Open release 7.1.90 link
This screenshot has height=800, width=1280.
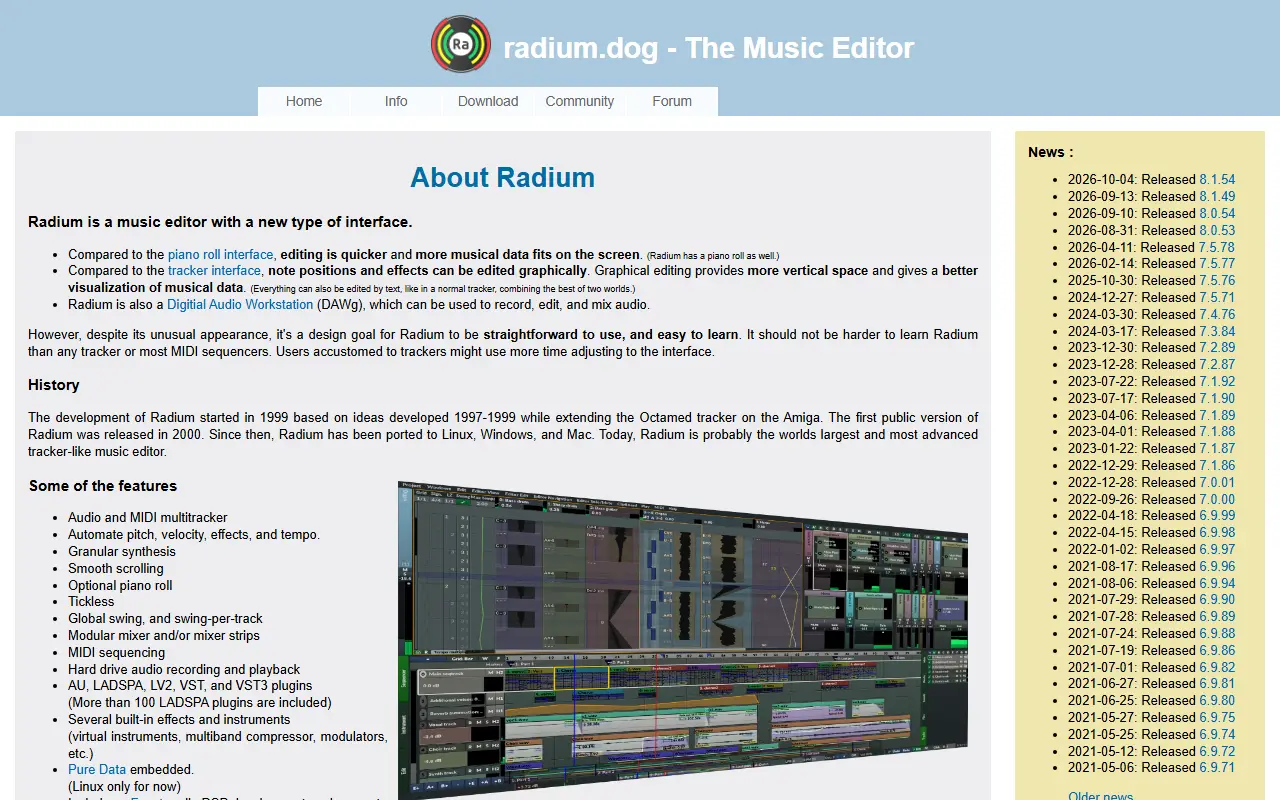(x=1217, y=398)
